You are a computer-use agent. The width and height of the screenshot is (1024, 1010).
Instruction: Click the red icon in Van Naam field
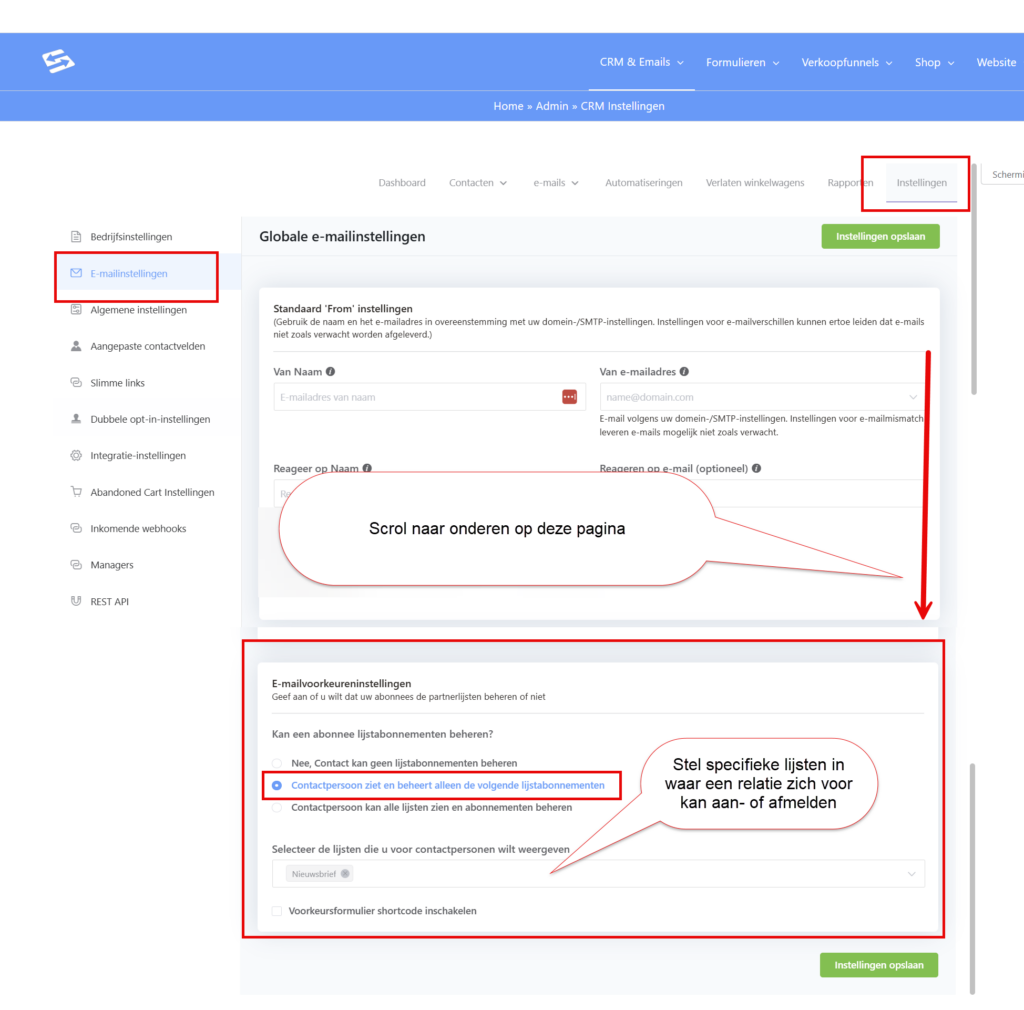pyautogui.click(x=569, y=397)
